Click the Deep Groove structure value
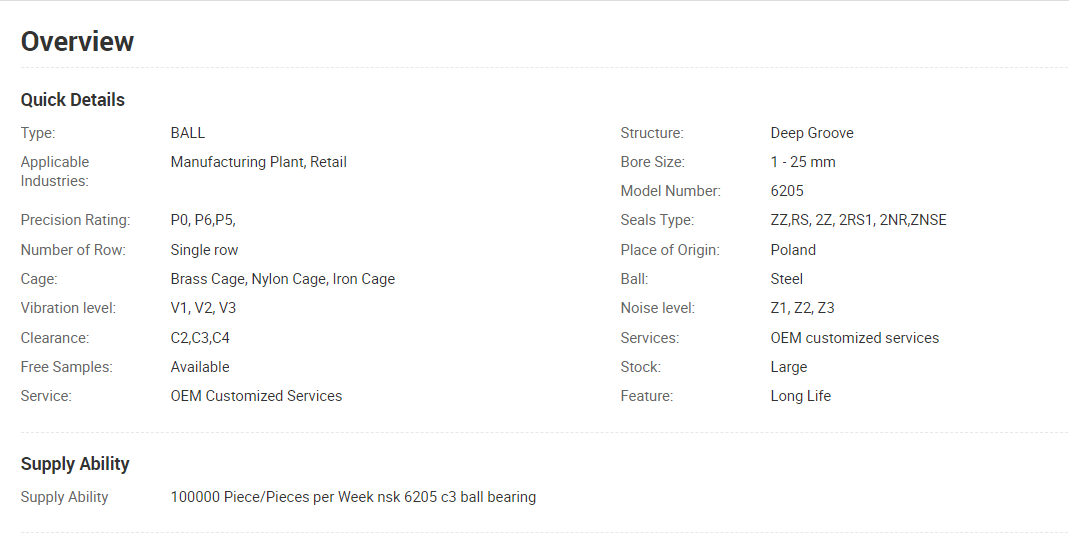Viewport: 1069px width, 534px height. [x=812, y=133]
